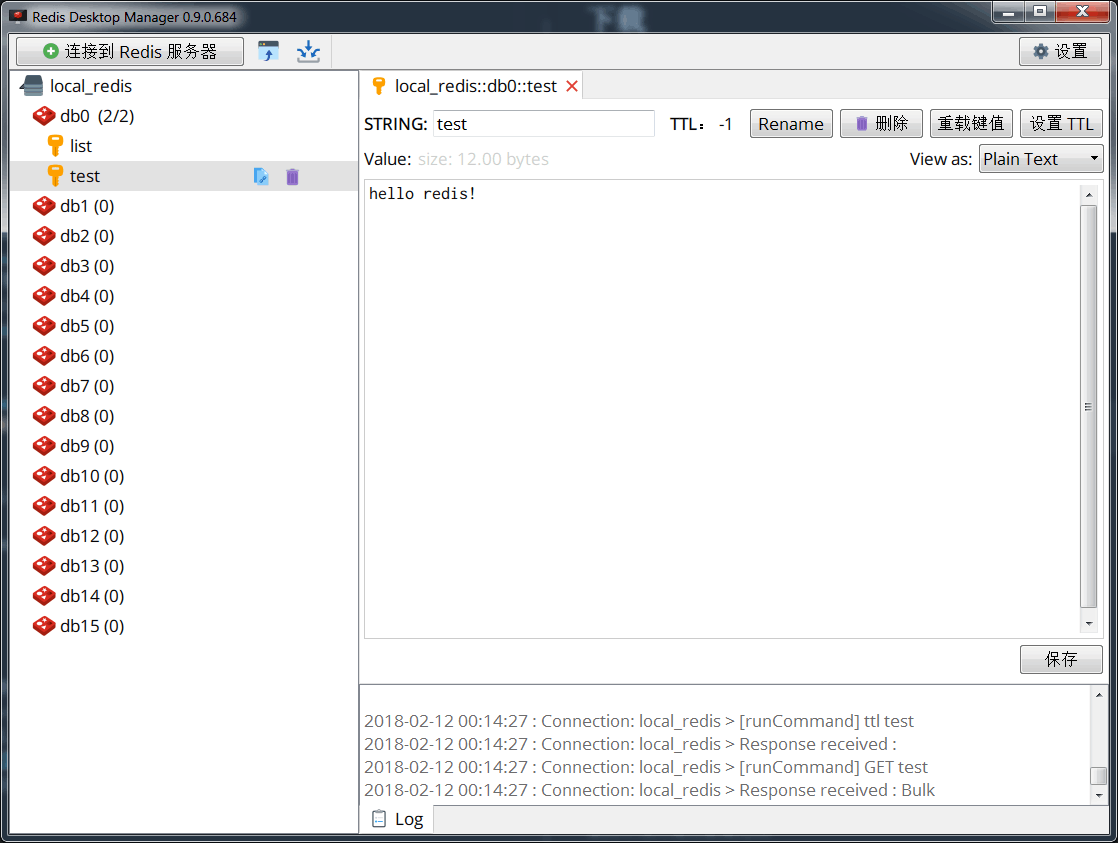
Task: Click the db14 database icon
Action: [44, 596]
